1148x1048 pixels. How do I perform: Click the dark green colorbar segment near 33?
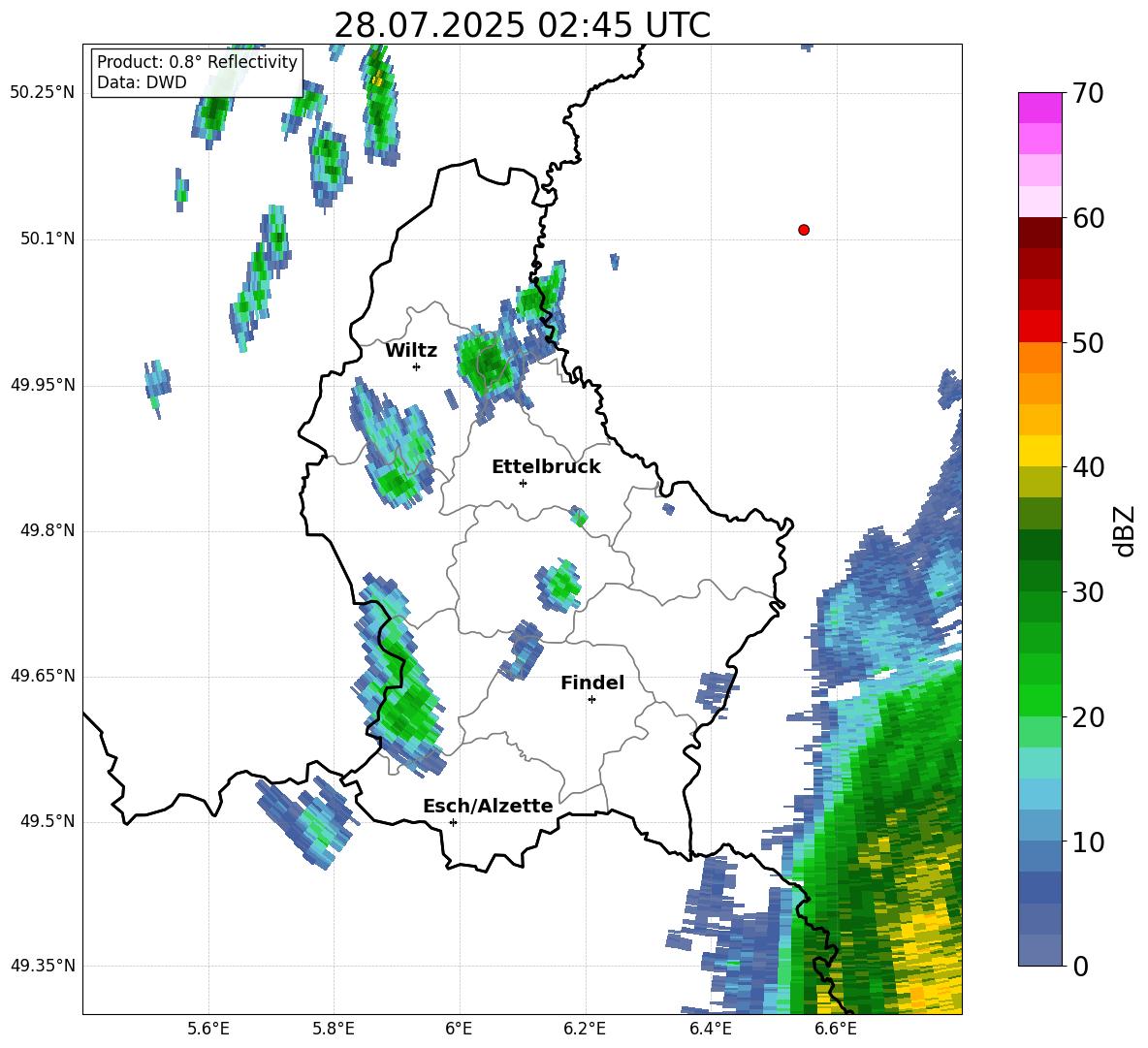click(1039, 545)
